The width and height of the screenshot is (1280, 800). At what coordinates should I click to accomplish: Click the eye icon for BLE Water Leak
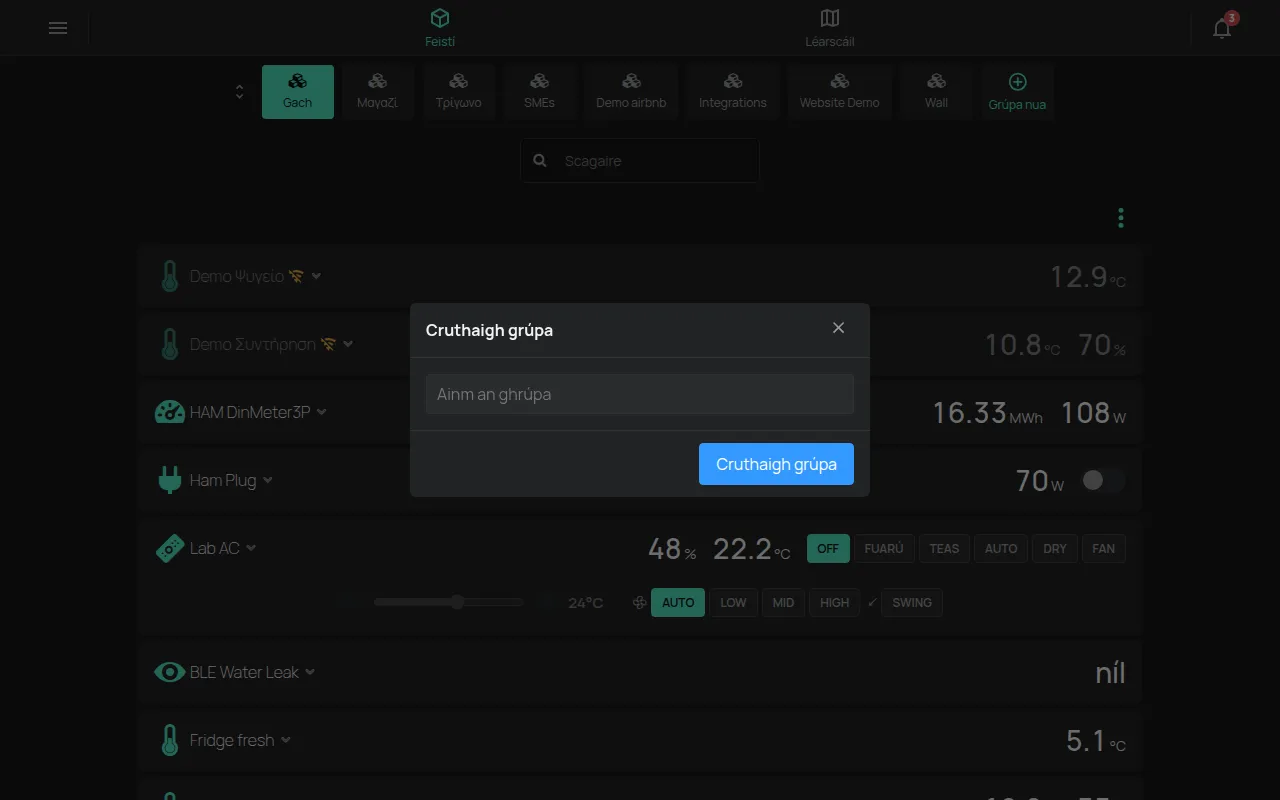[170, 672]
